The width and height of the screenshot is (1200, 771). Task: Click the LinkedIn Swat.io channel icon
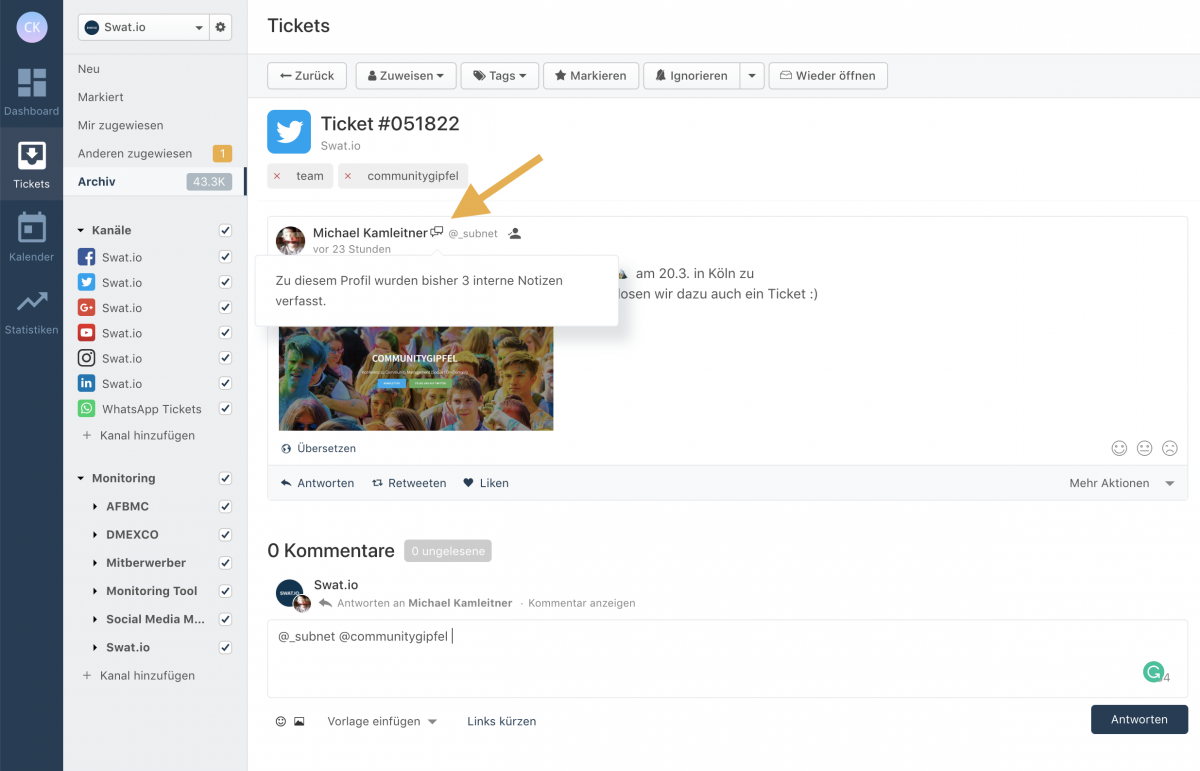click(x=87, y=384)
